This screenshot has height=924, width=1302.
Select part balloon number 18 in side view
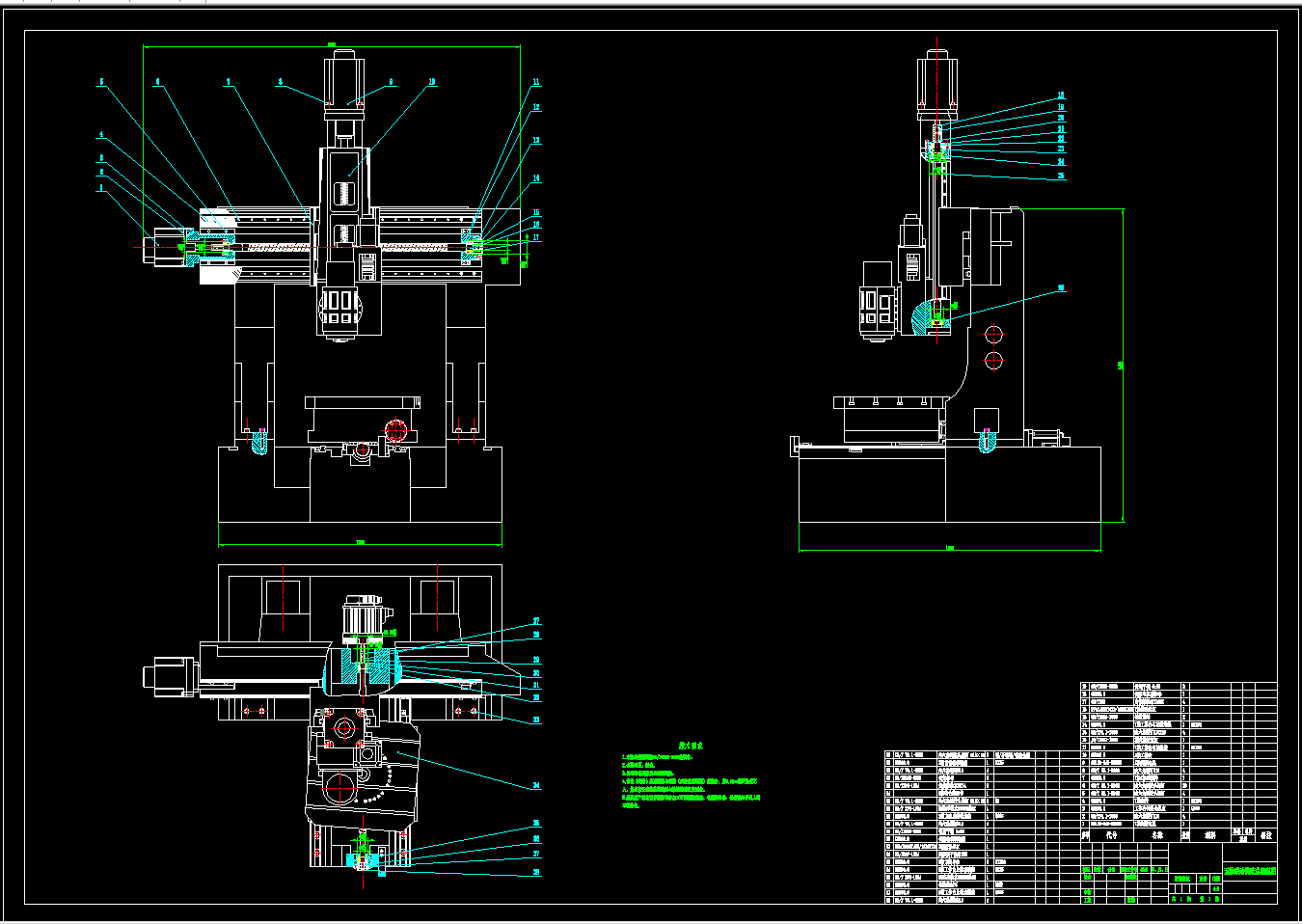(x=1061, y=96)
